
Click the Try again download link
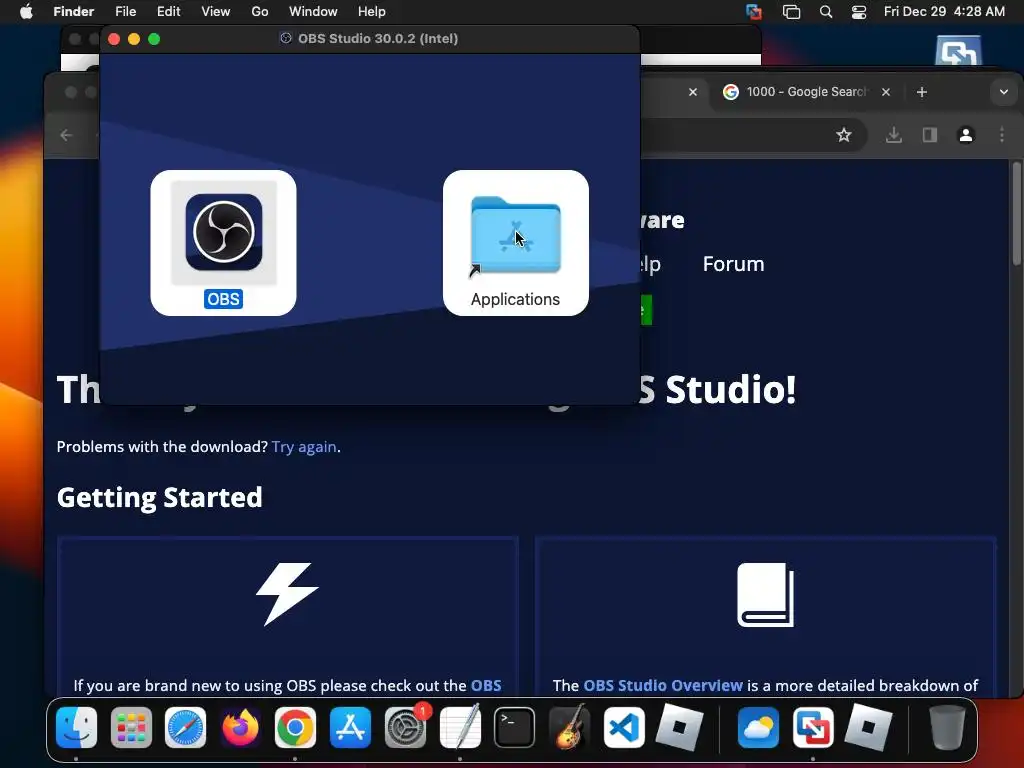tap(304, 447)
